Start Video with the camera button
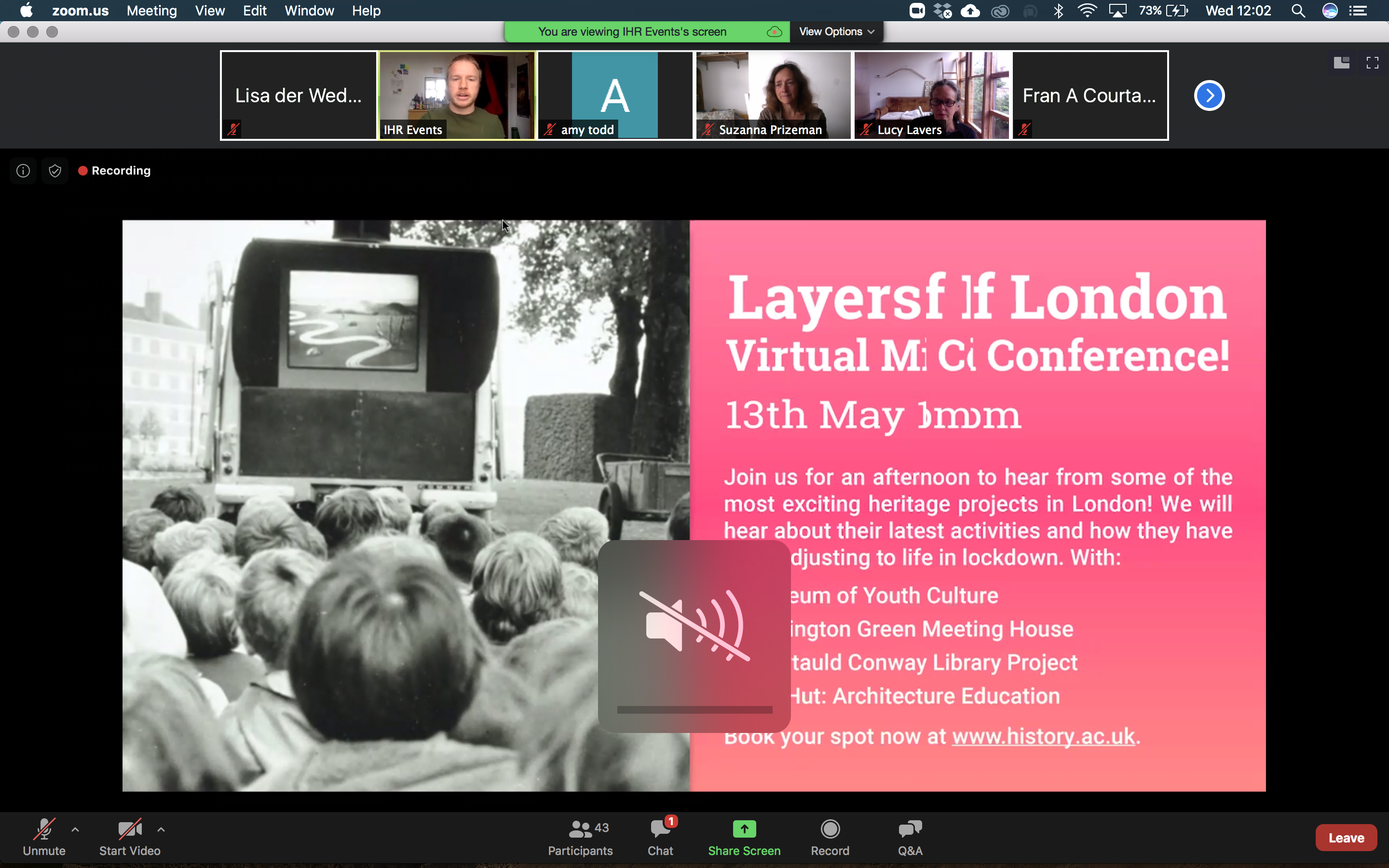 coord(130,837)
